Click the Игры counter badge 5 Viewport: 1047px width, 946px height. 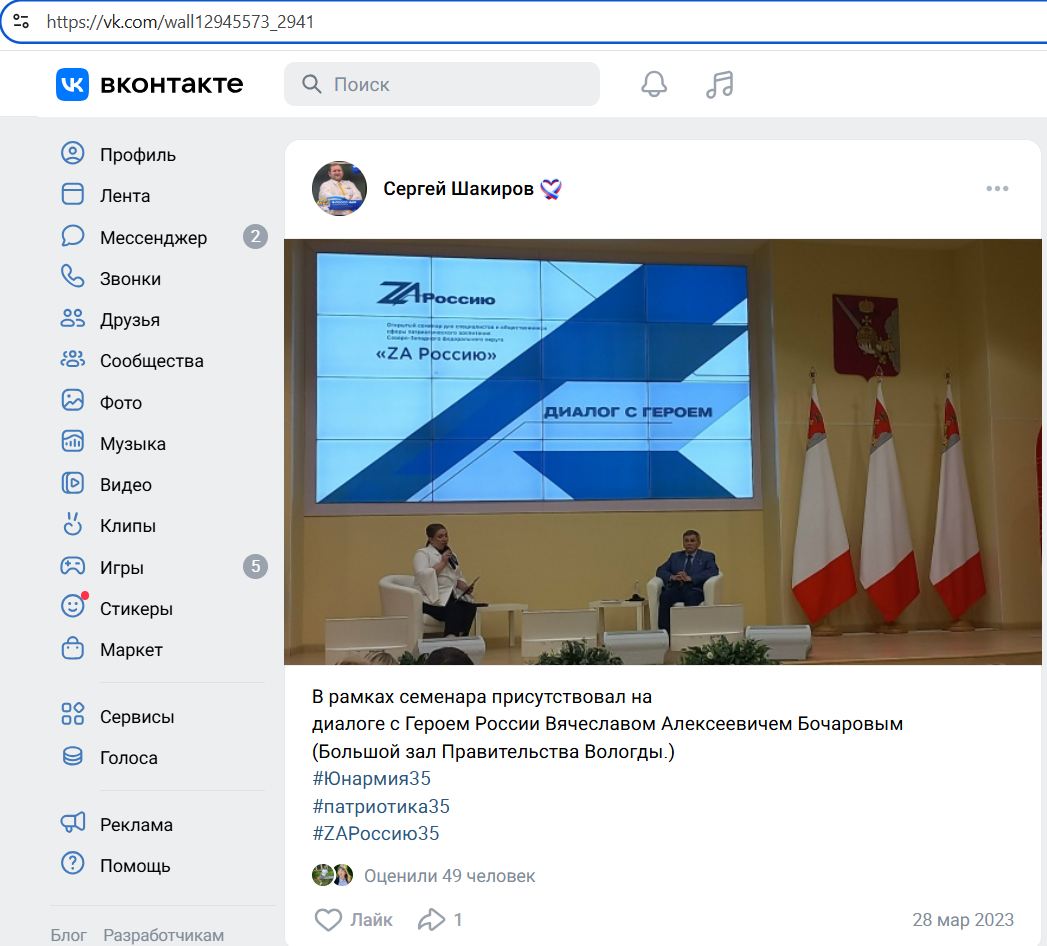coord(255,567)
